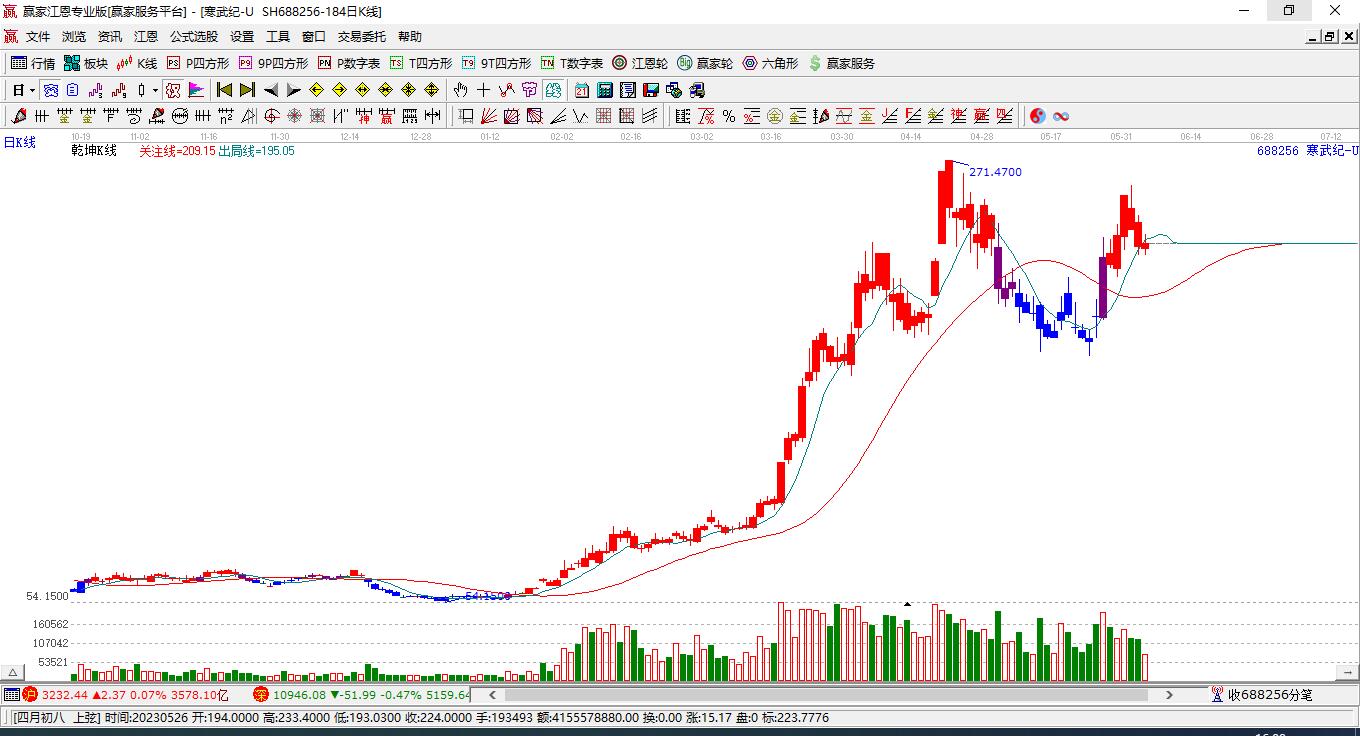This screenshot has width=1360, height=736.
Task: Open the 帮助 menu
Action: (x=410, y=37)
